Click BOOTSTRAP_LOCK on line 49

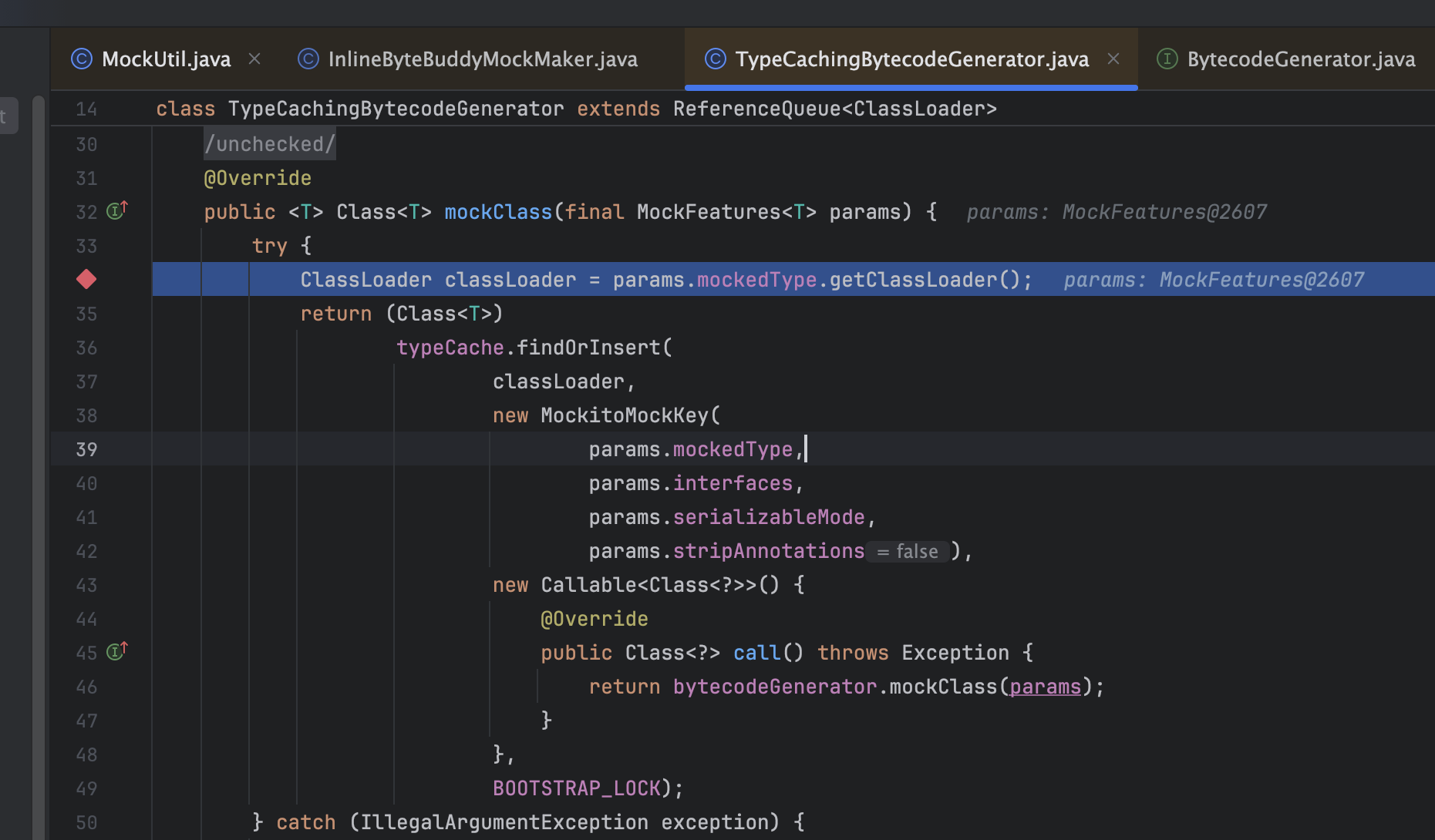click(577, 788)
